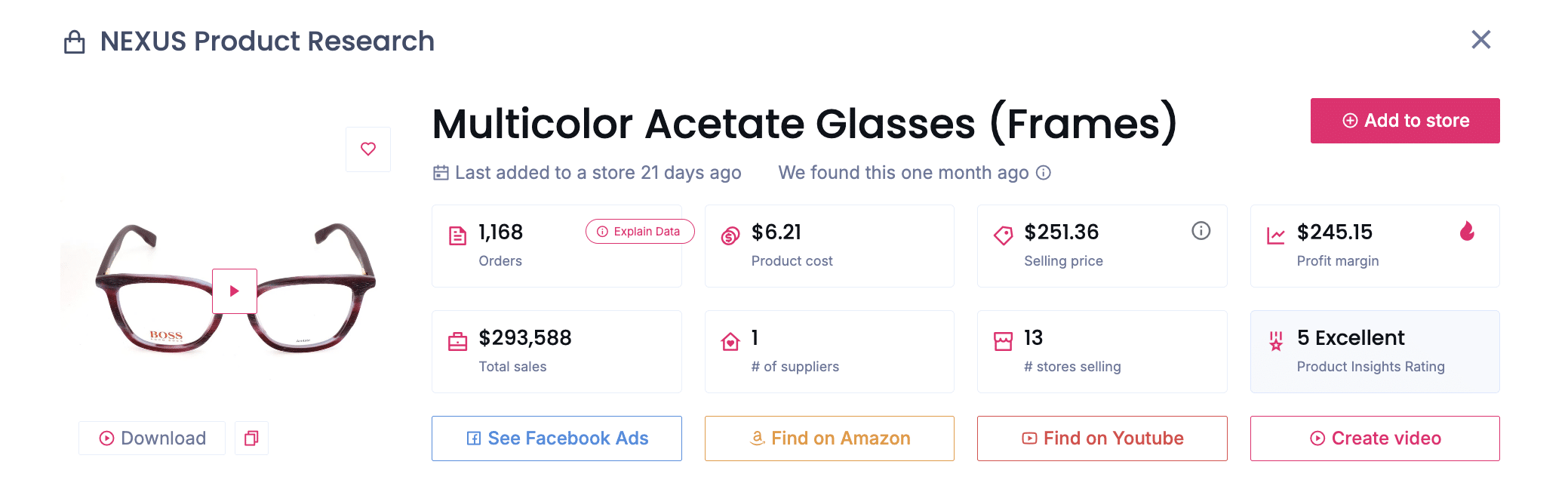Open the selling price info icon
The width and height of the screenshot is (1568, 480).
click(1201, 231)
